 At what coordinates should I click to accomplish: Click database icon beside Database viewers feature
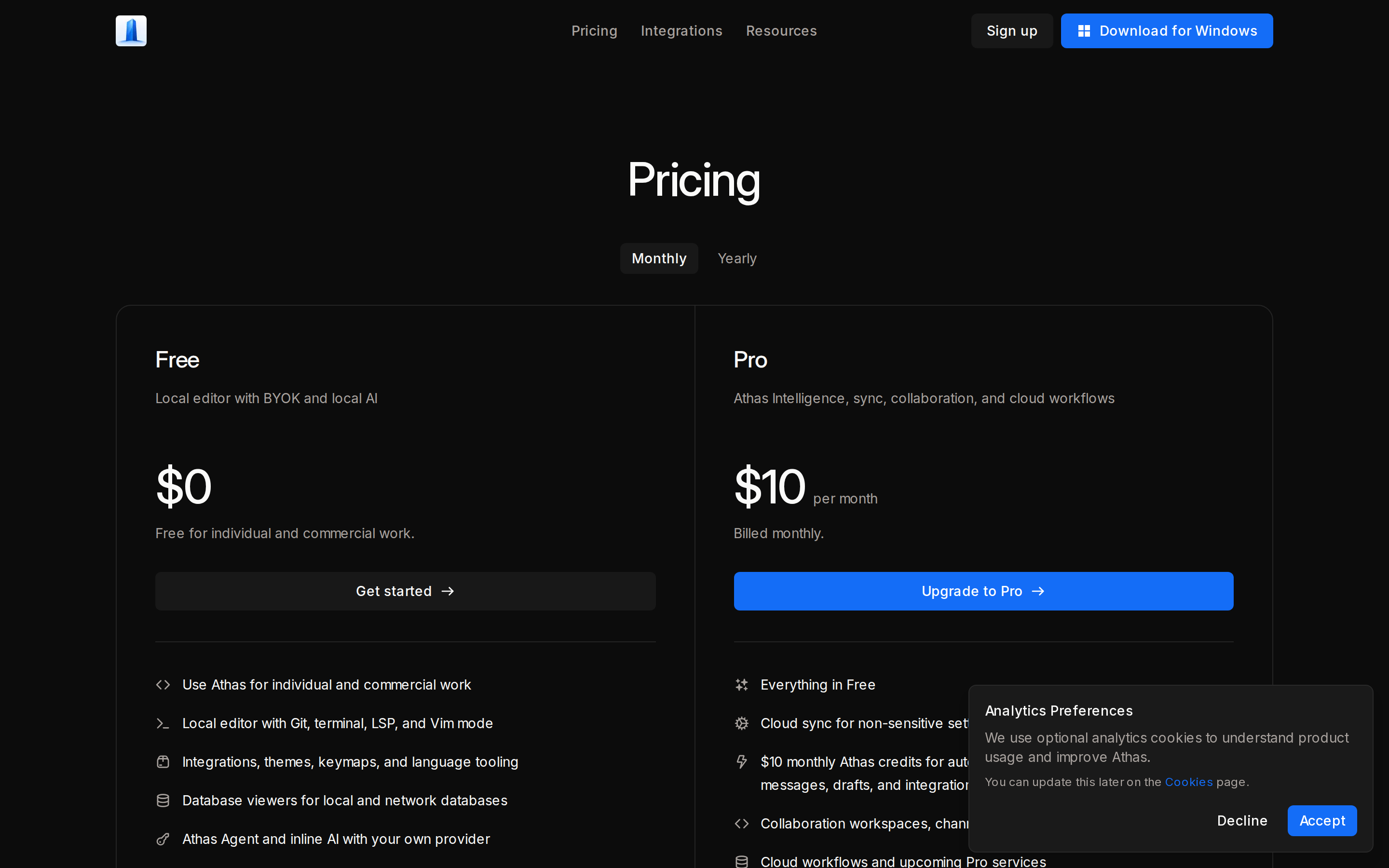coord(163,800)
